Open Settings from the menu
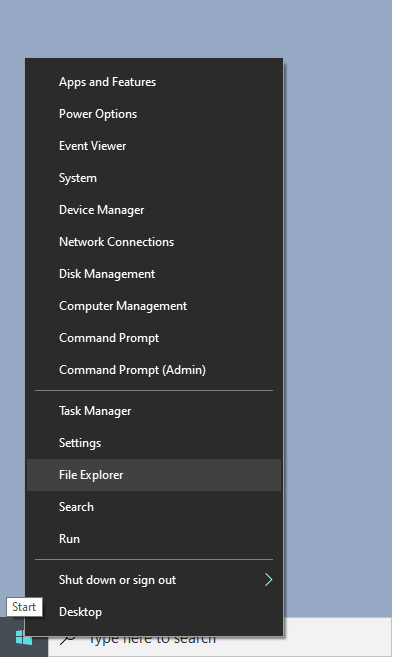 tap(154, 443)
